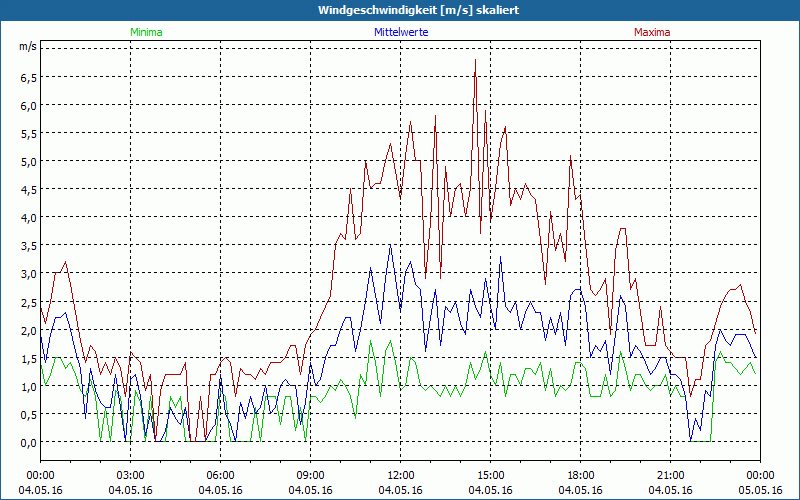Select the 6,5 y-axis value label

pyautogui.click(x=28, y=77)
